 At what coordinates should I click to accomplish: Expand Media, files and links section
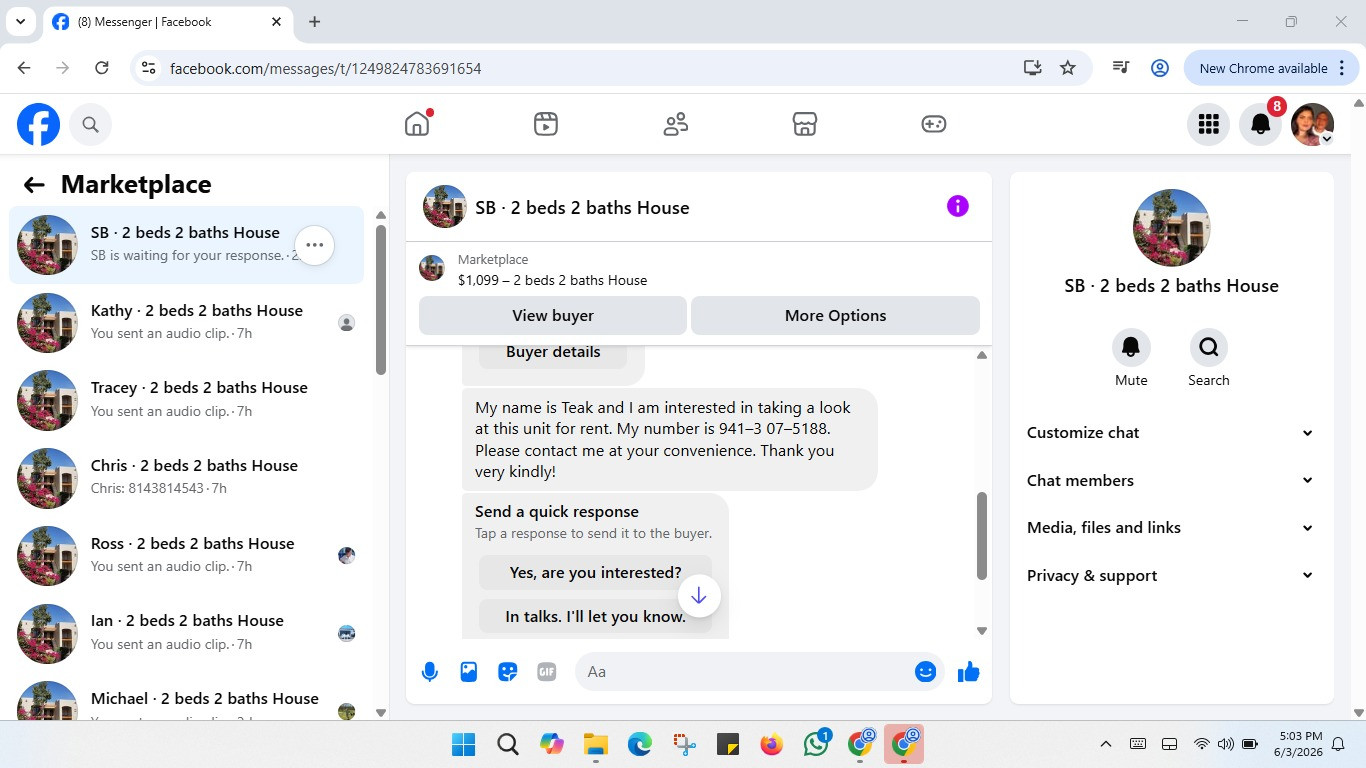(1171, 528)
